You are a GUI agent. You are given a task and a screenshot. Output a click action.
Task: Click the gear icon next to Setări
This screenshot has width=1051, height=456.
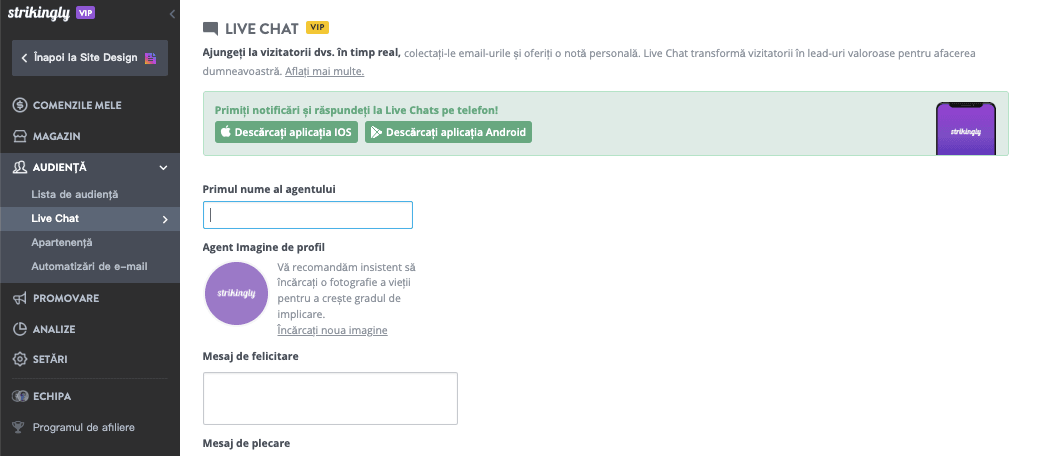[20, 359]
